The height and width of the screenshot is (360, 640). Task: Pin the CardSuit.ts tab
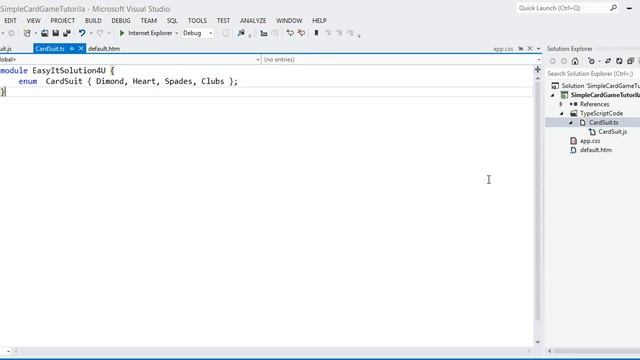(x=71, y=49)
